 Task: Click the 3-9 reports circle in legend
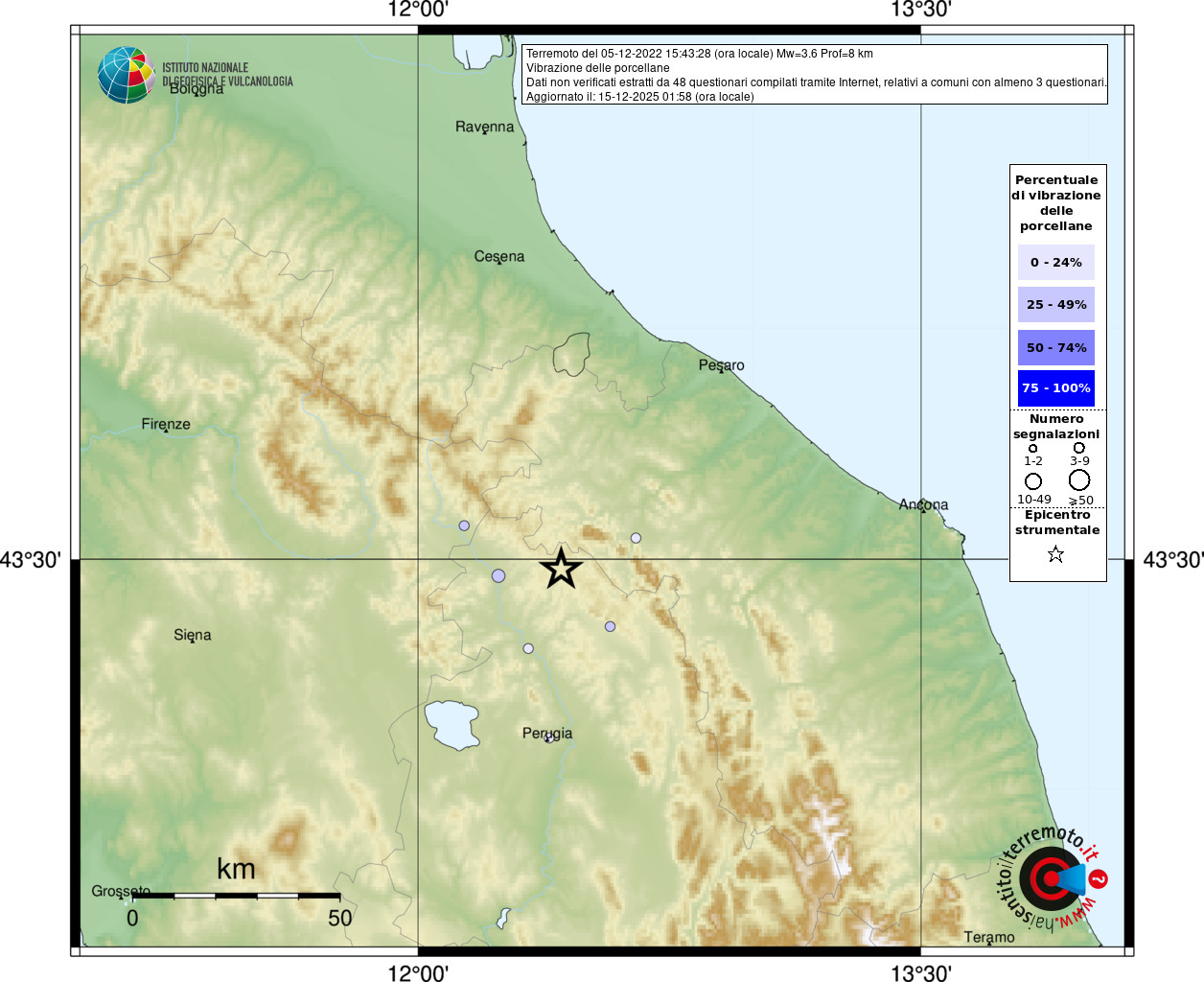coord(1079,448)
